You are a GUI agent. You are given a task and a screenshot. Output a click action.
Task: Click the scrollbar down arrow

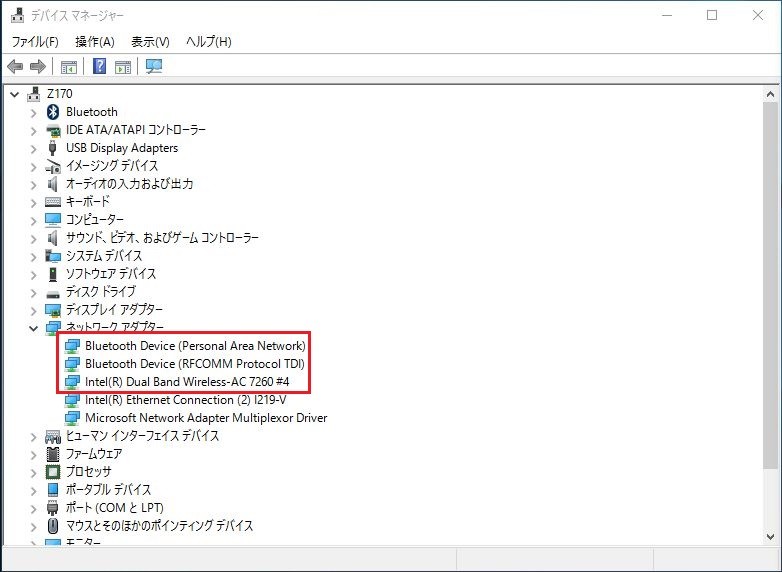770,537
